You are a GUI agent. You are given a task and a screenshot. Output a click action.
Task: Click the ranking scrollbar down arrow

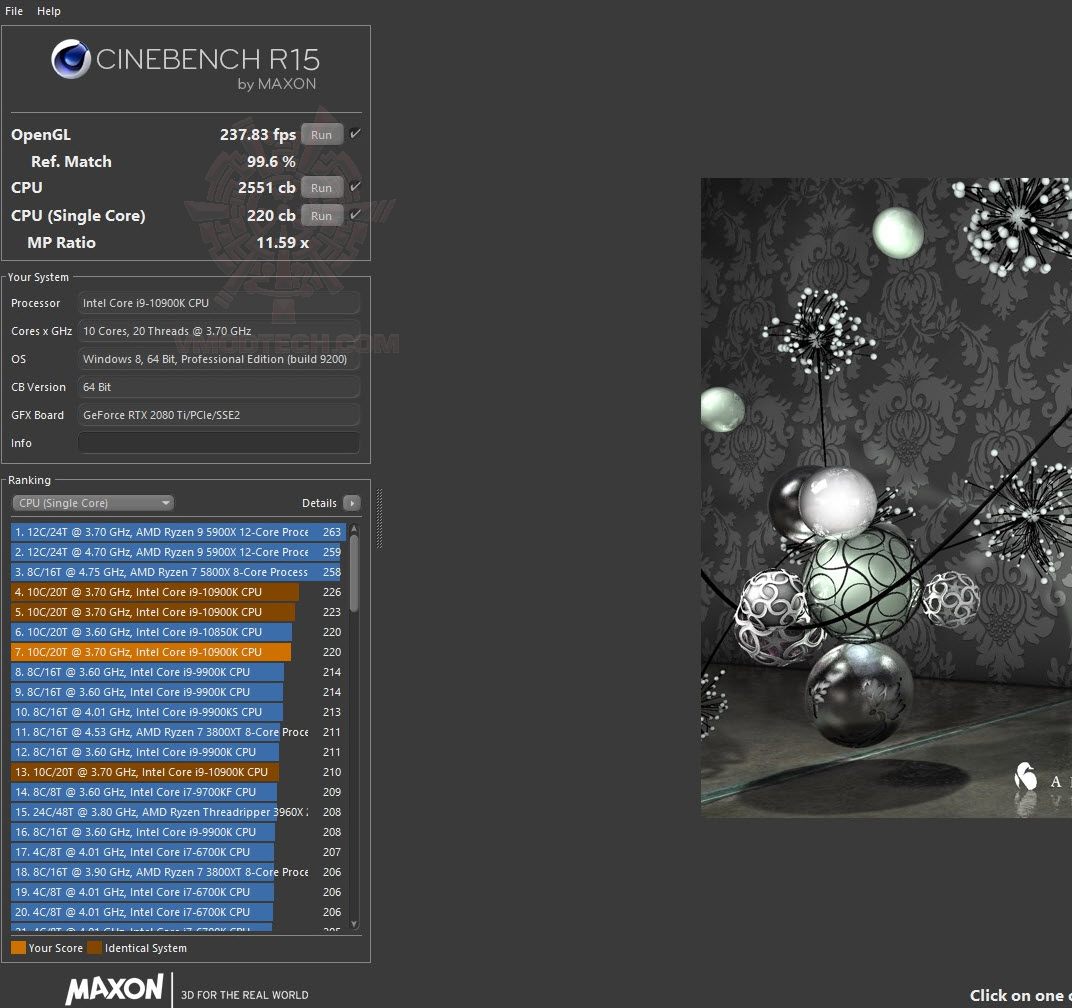pos(354,924)
